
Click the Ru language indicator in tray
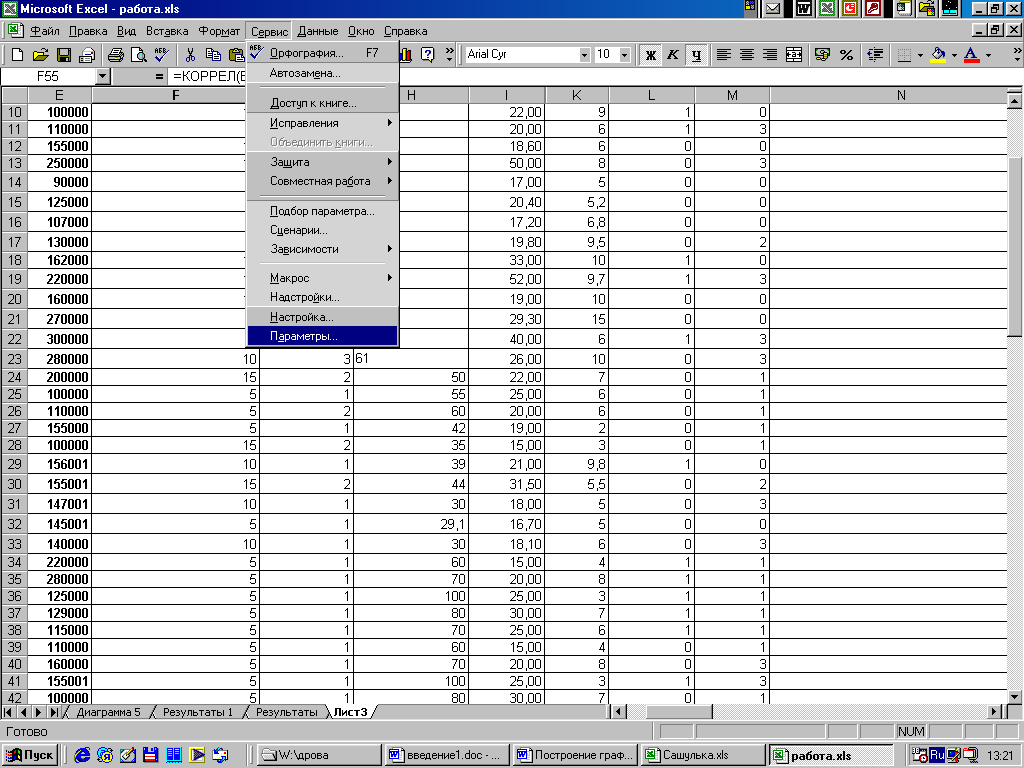coord(936,755)
